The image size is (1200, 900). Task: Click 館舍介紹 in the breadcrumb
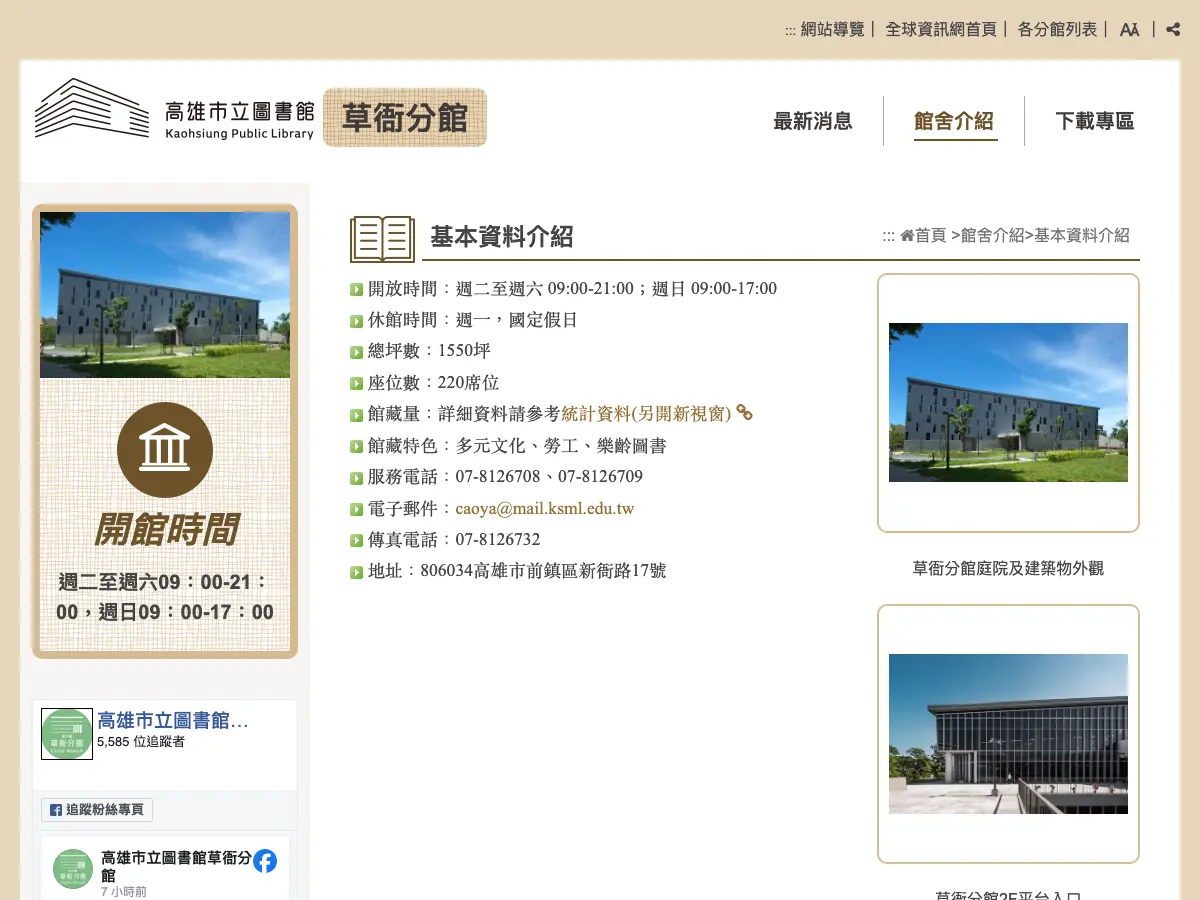(x=992, y=236)
